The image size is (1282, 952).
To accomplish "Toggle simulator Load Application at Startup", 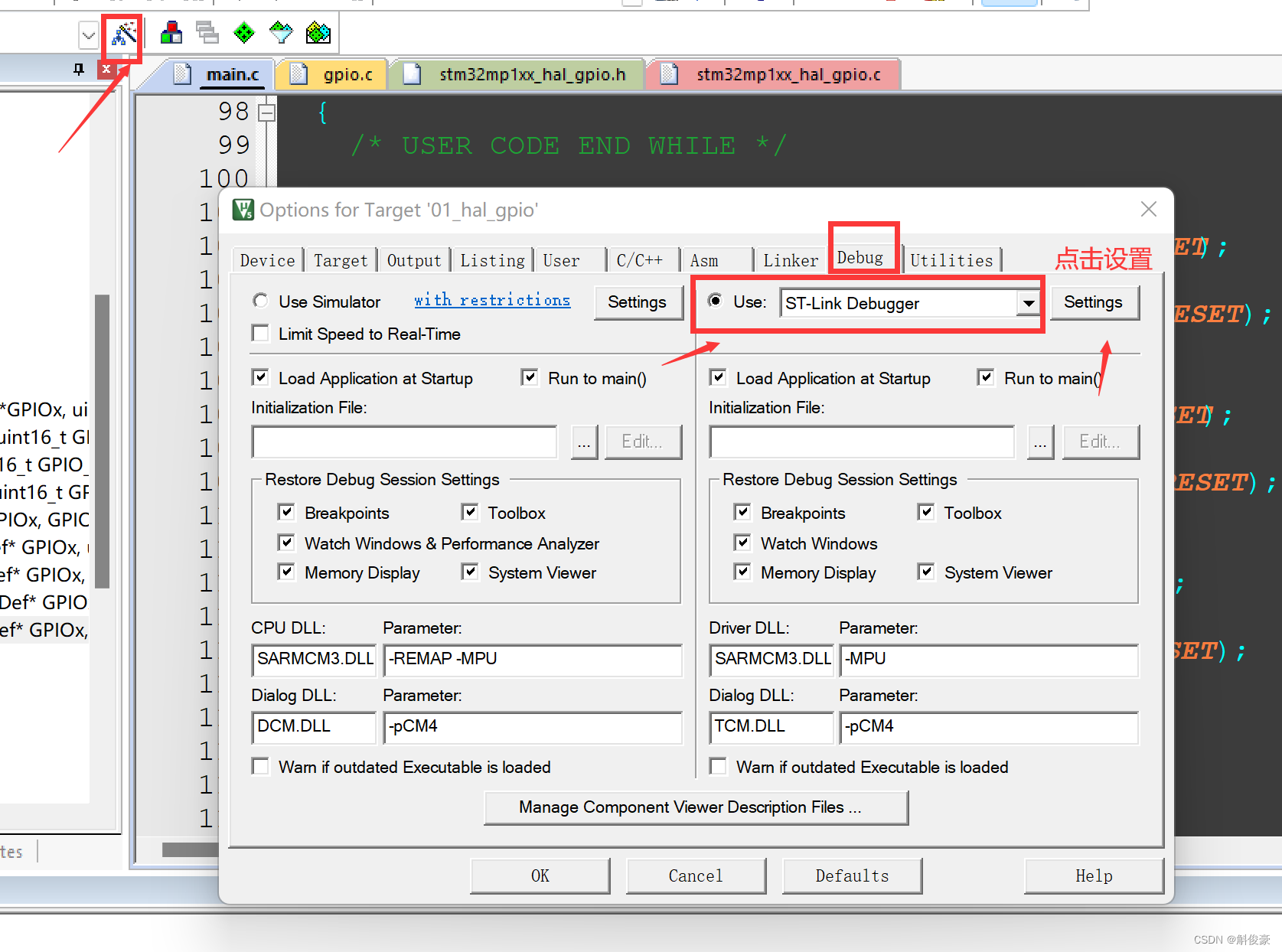I will click(x=261, y=377).
